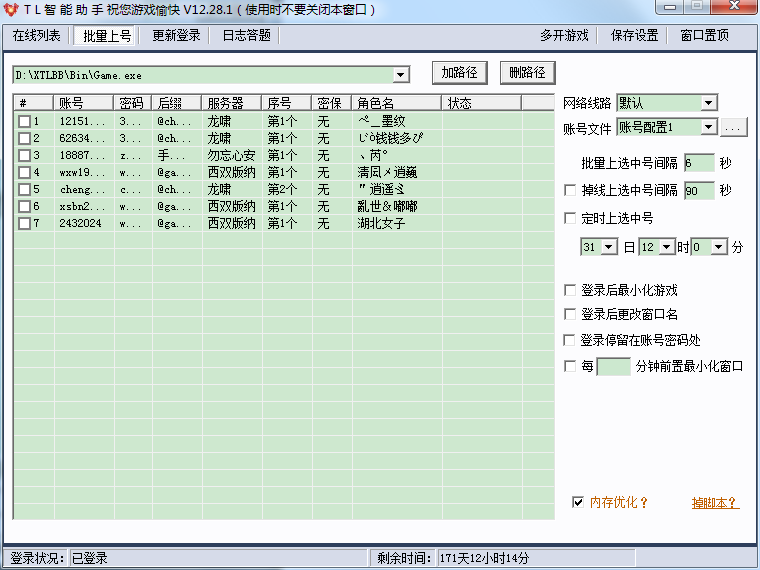
Task: Click 第2个 cell in row 5
Action: (x=282, y=189)
